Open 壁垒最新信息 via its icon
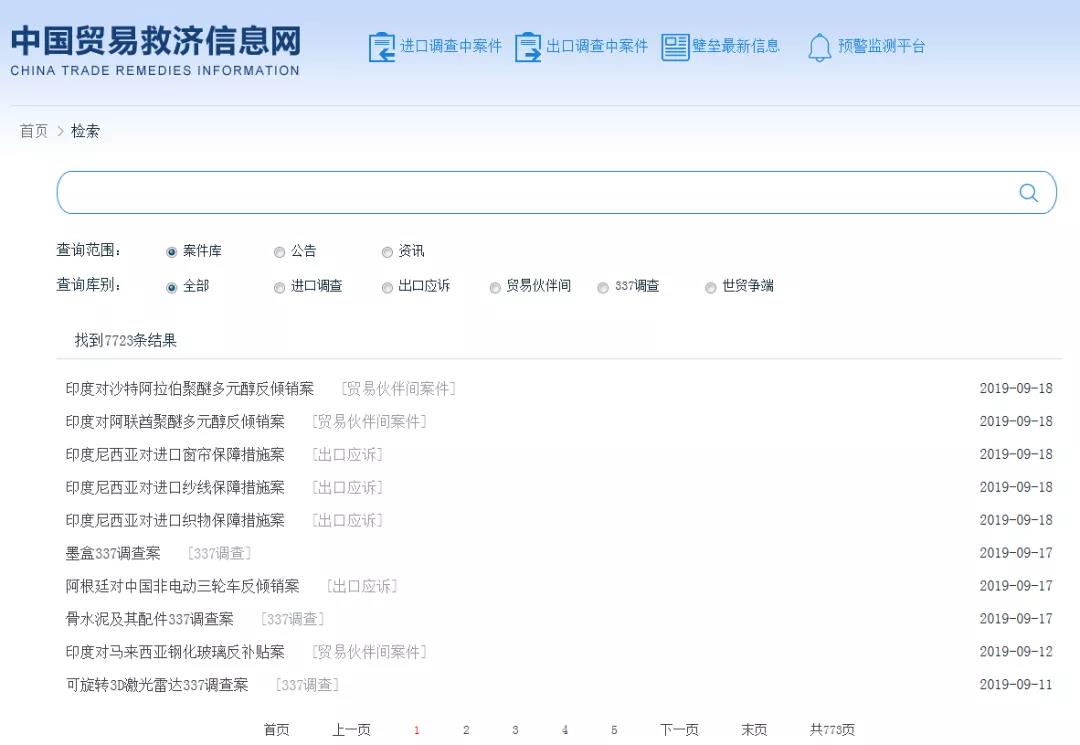The width and height of the screenshot is (1080, 745). tap(676, 45)
